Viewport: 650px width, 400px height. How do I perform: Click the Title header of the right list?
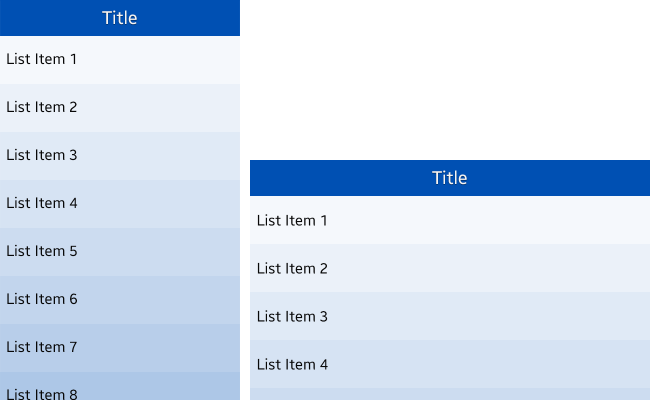pyautogui.click(x=450, y=178)
